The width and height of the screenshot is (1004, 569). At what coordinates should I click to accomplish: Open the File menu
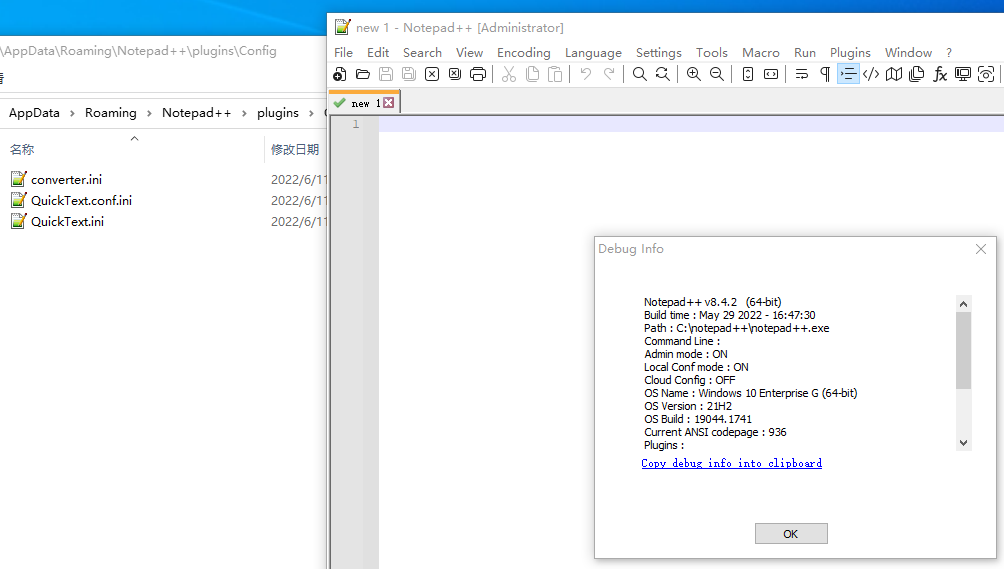pos(343,52)
